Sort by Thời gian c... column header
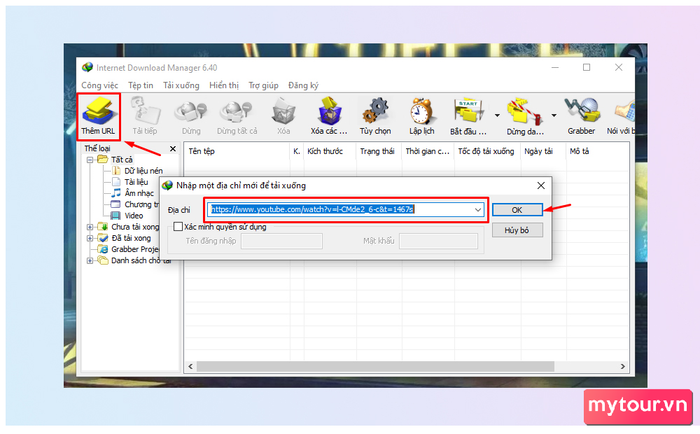Viewport: 700px width, 434px height. coord(428,152)
